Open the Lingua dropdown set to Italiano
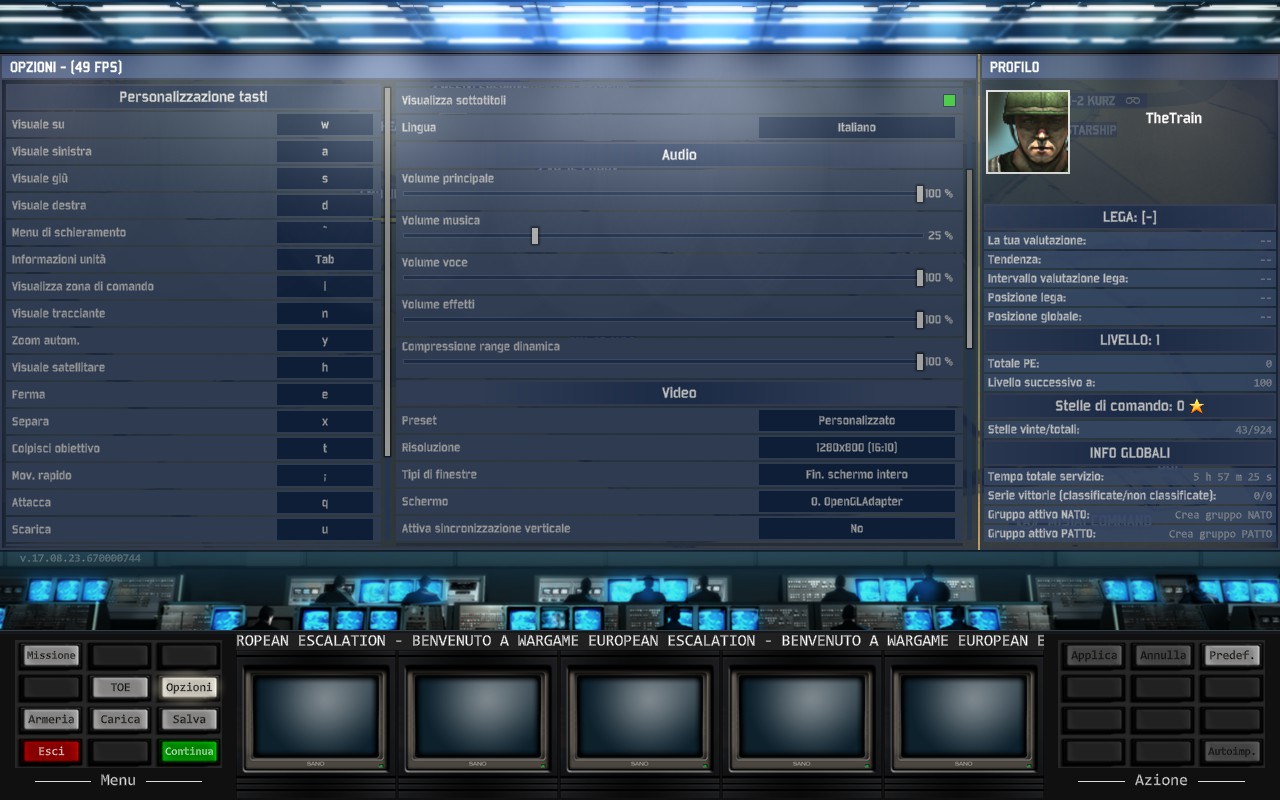The image size is (1280, 800). [x=856, y=128]
